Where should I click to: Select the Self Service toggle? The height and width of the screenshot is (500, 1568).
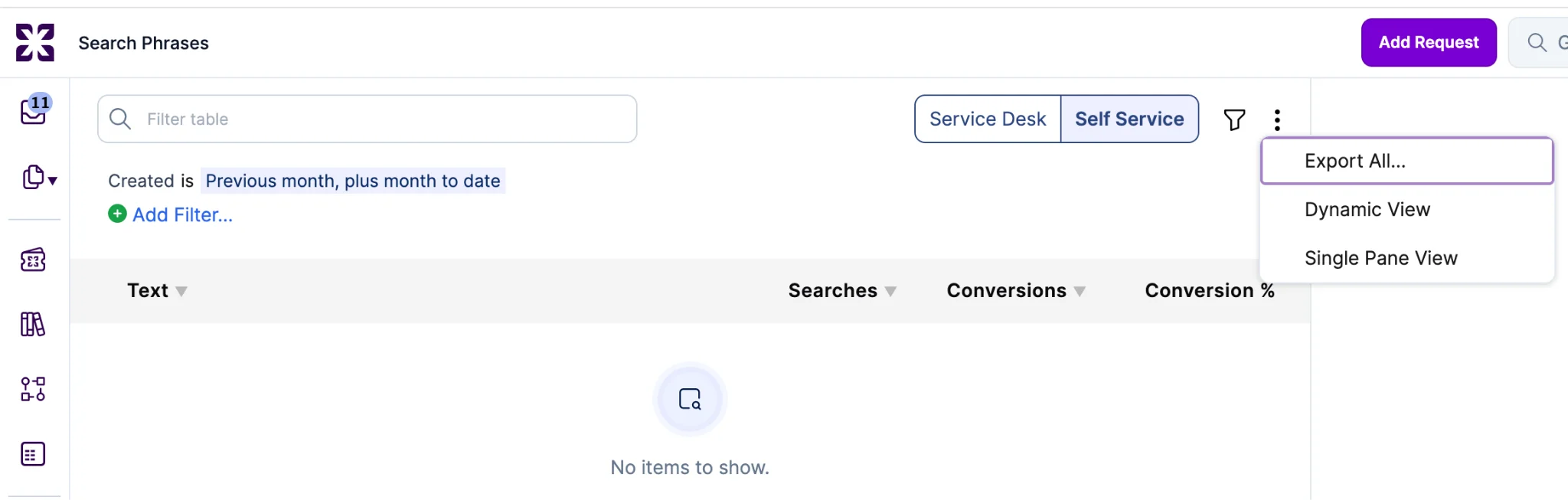tap(1129, 119)
